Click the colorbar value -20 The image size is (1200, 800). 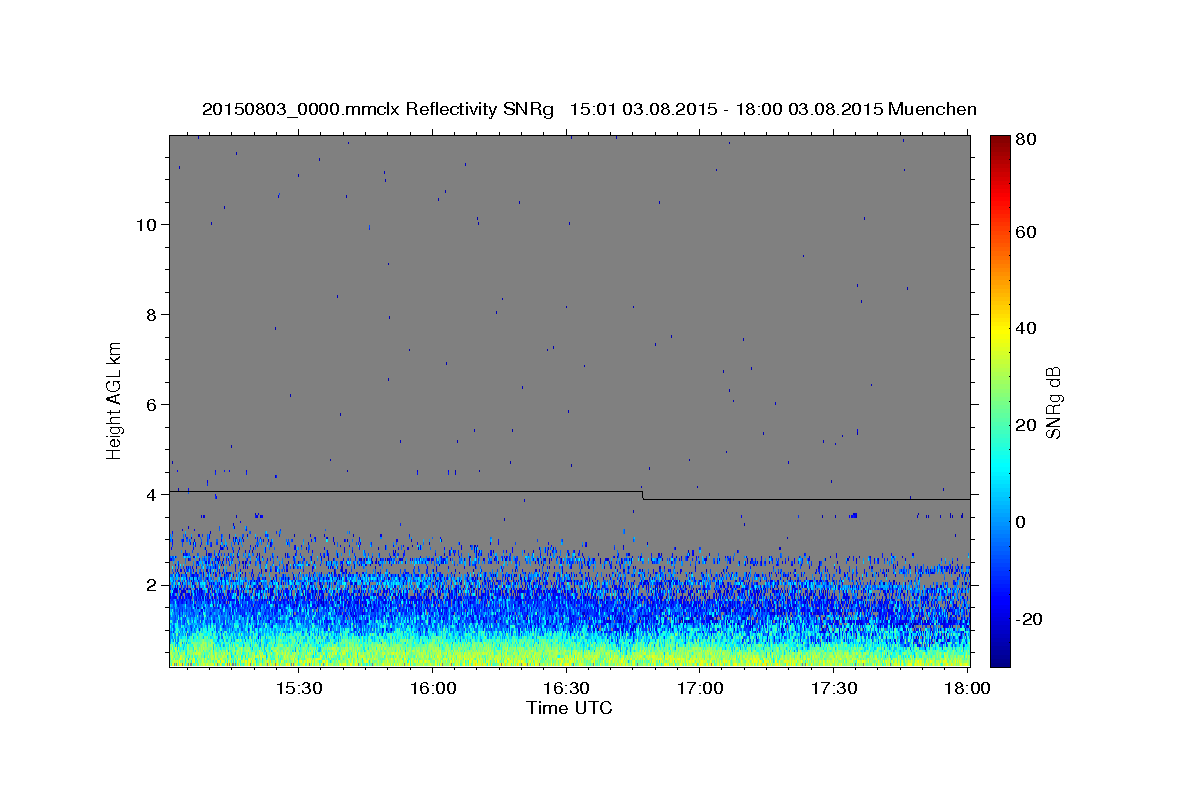pyautogui.click(x=1031, y=619)
